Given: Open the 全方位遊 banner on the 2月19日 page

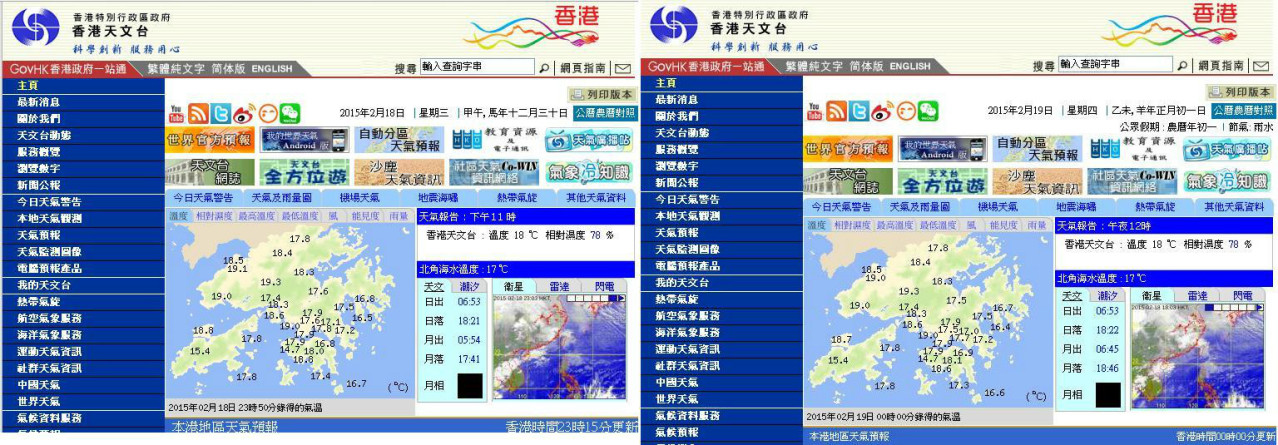Looking at the screenshot, I should [942, 181].
